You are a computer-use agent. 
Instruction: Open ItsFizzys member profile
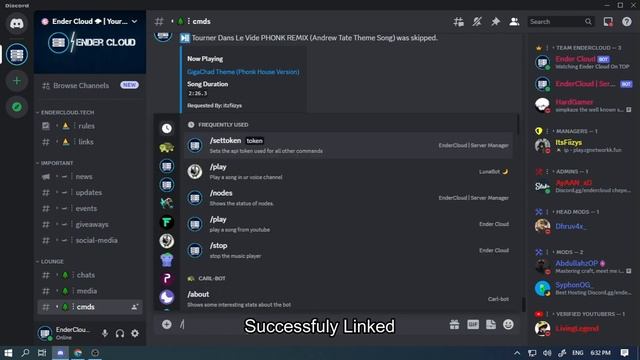(583, 146)
